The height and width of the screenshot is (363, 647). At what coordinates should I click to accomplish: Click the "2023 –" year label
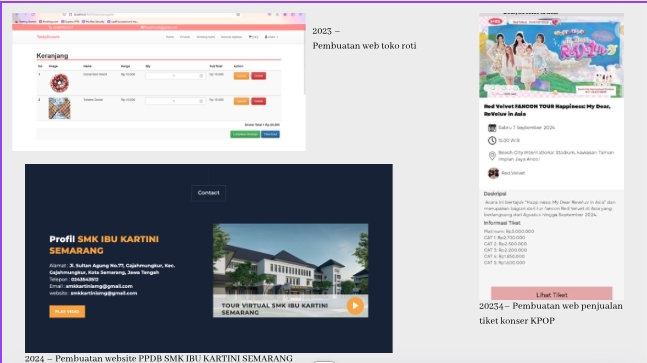(326, 31)
